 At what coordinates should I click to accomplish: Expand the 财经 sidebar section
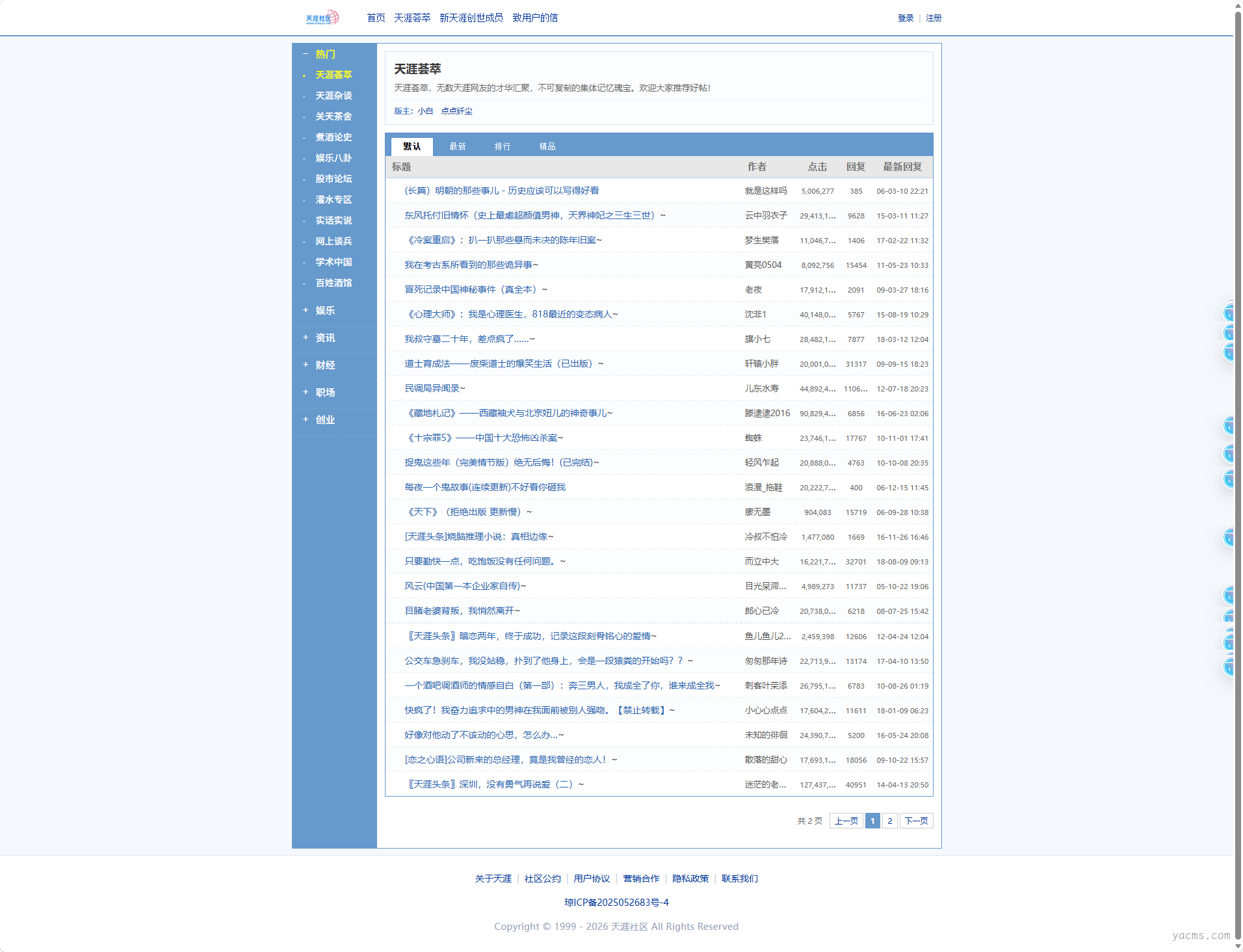tap(306, 365)
